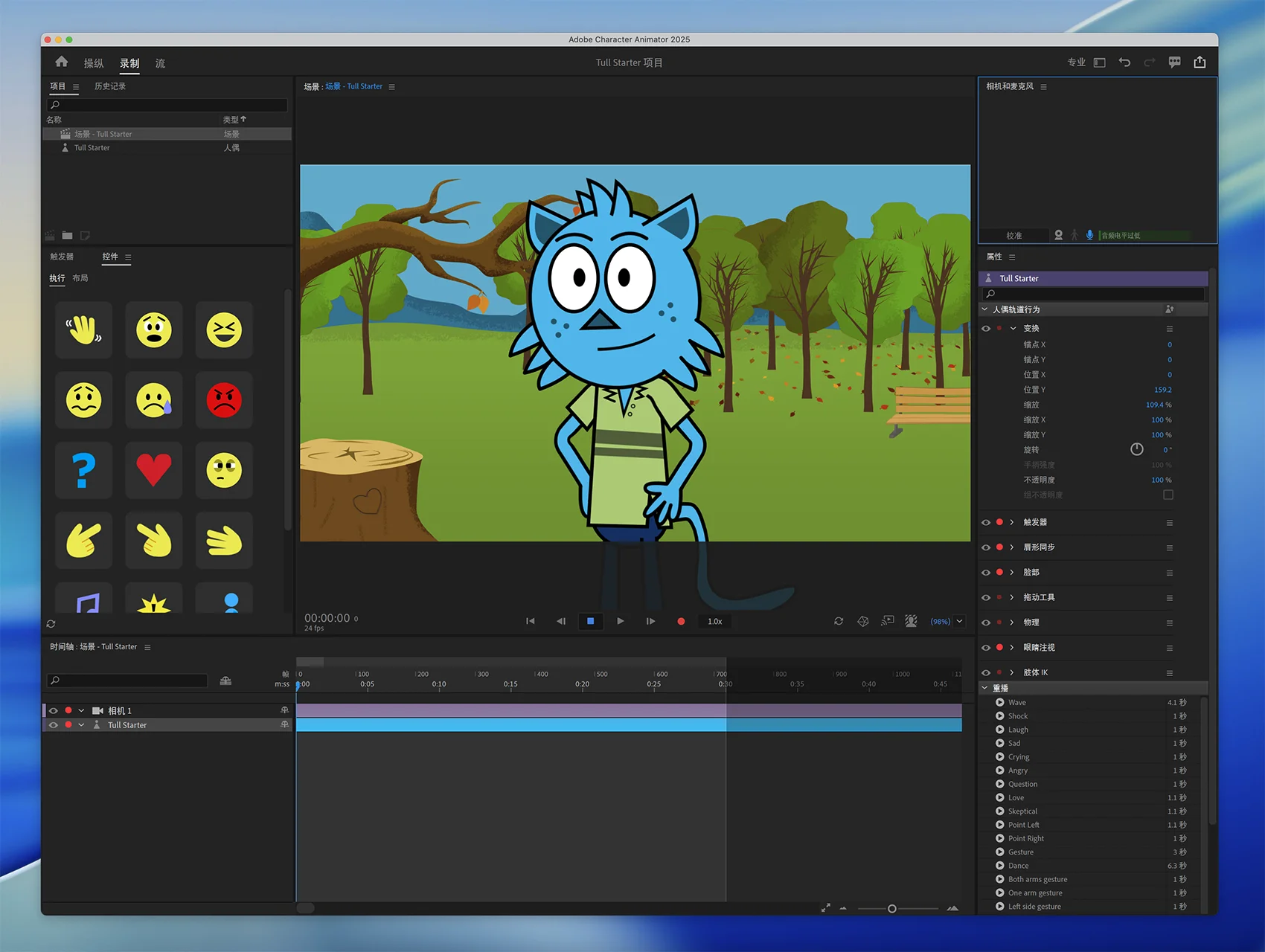
Task: Click the timeline zoom slider handle
Action: [x=892, y=909]
